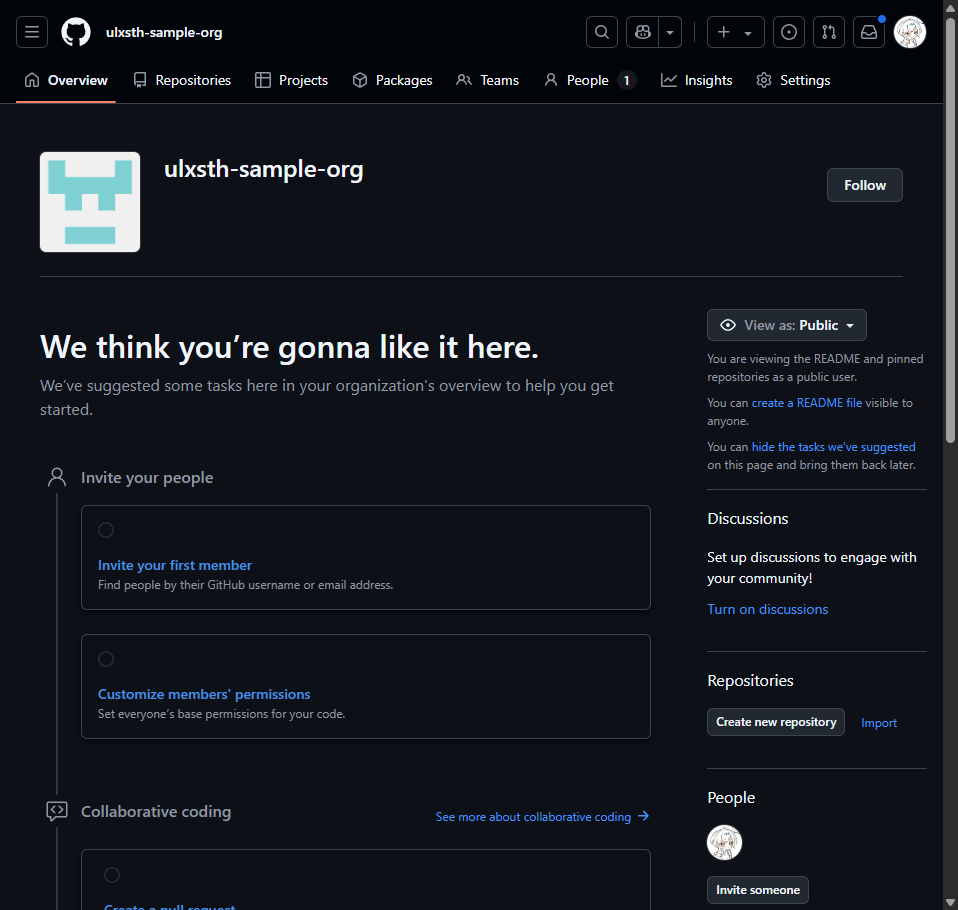Image resolution: width=958 pixels, height=910 pixels.
Task: Open the Teams tab
Action: coord(488,80)
